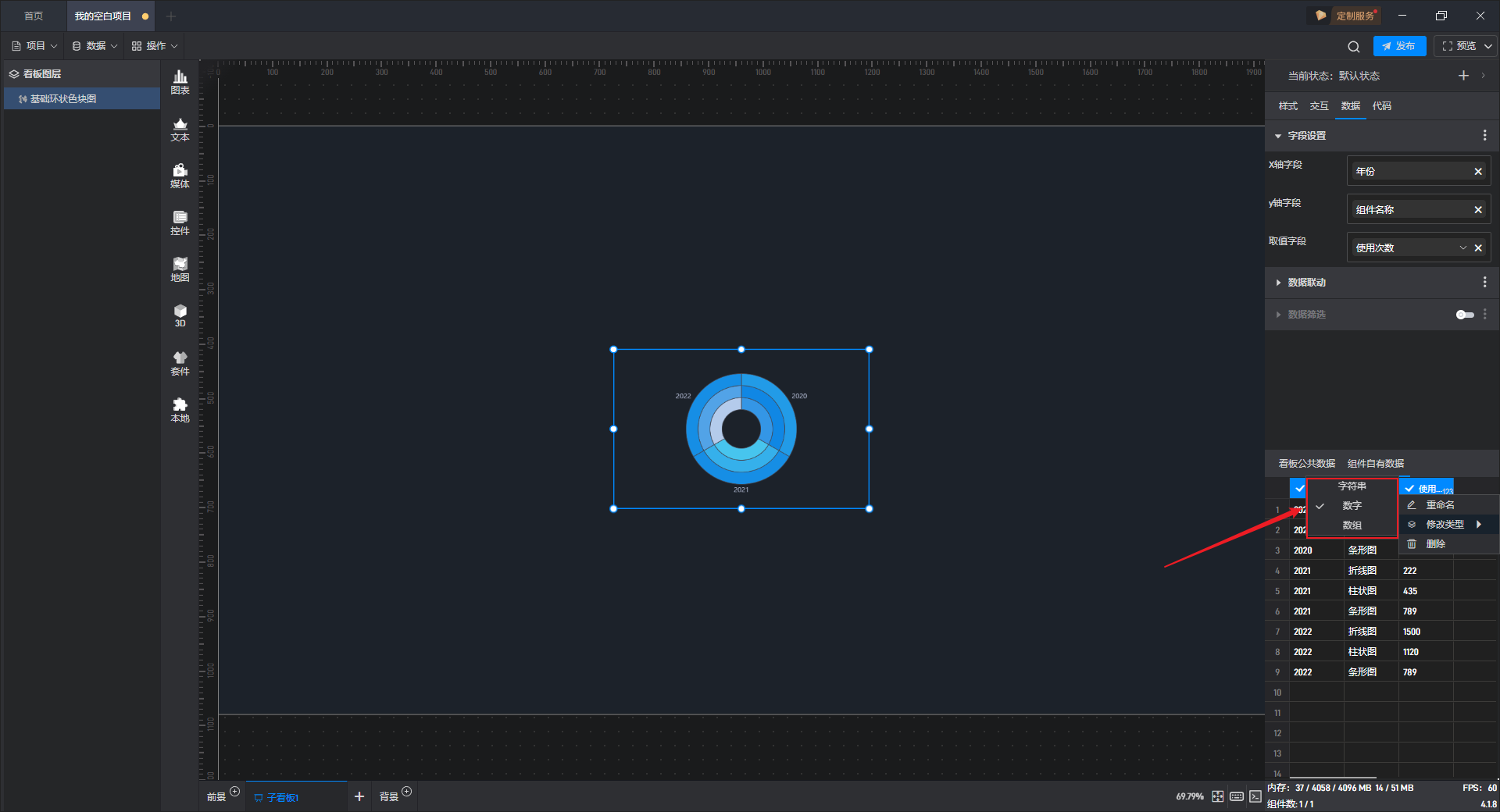Clear the 取值字段 使用次数 field
This screenshot has height=812, width=1500.
click(x=1478, y=248)
